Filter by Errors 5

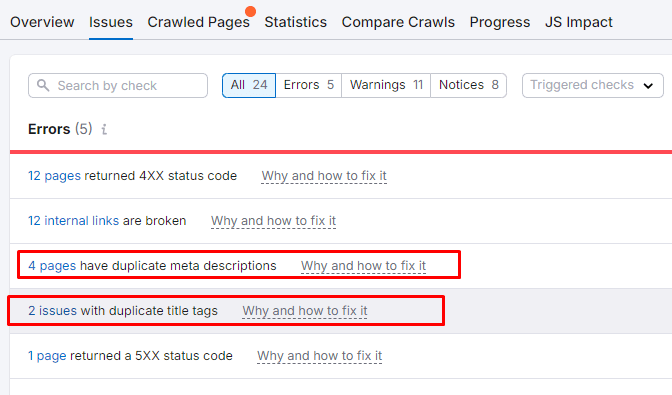point(309,85)
